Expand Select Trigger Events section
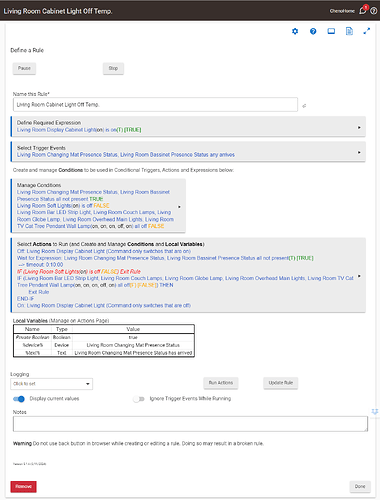This screenshot has width=380, height=500. click(188, 152)
